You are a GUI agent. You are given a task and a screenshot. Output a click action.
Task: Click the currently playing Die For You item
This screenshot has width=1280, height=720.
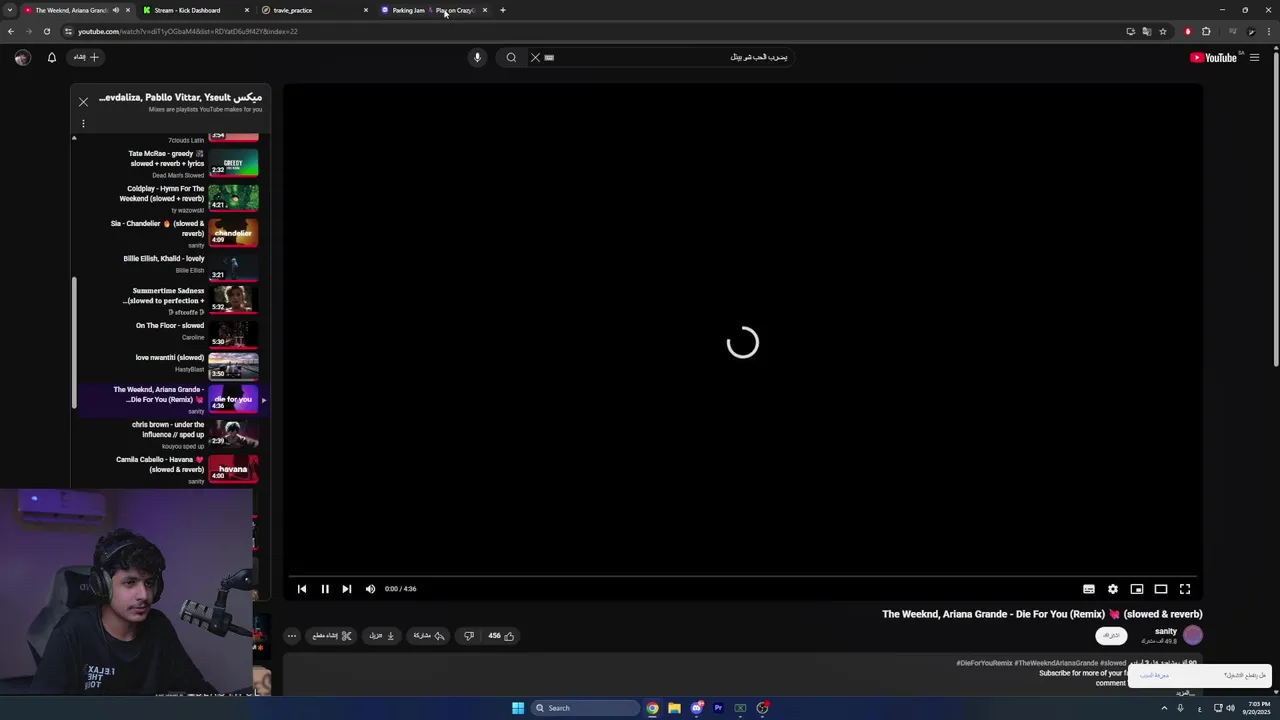pyautogui.click(x=175, y=400)
